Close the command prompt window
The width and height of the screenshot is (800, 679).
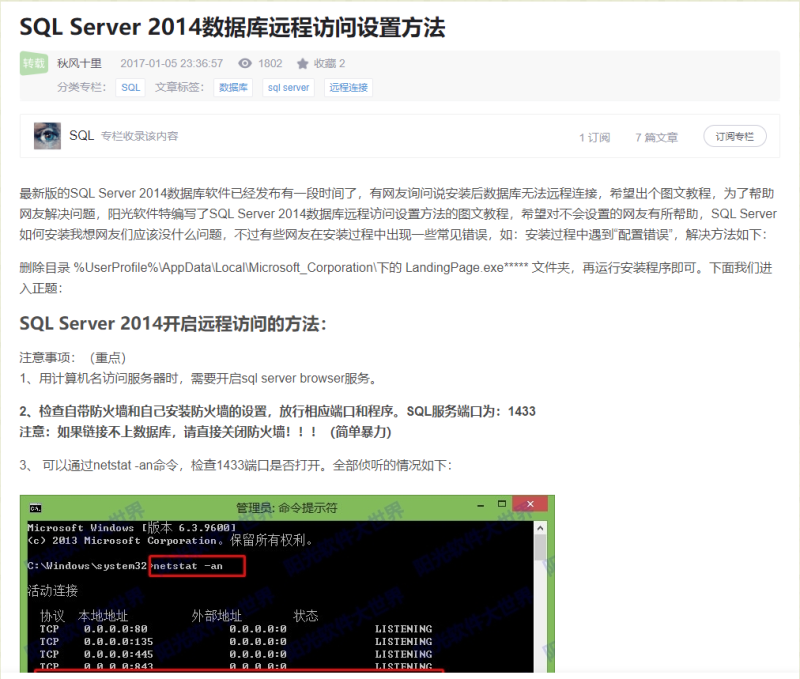coord(530,504)
